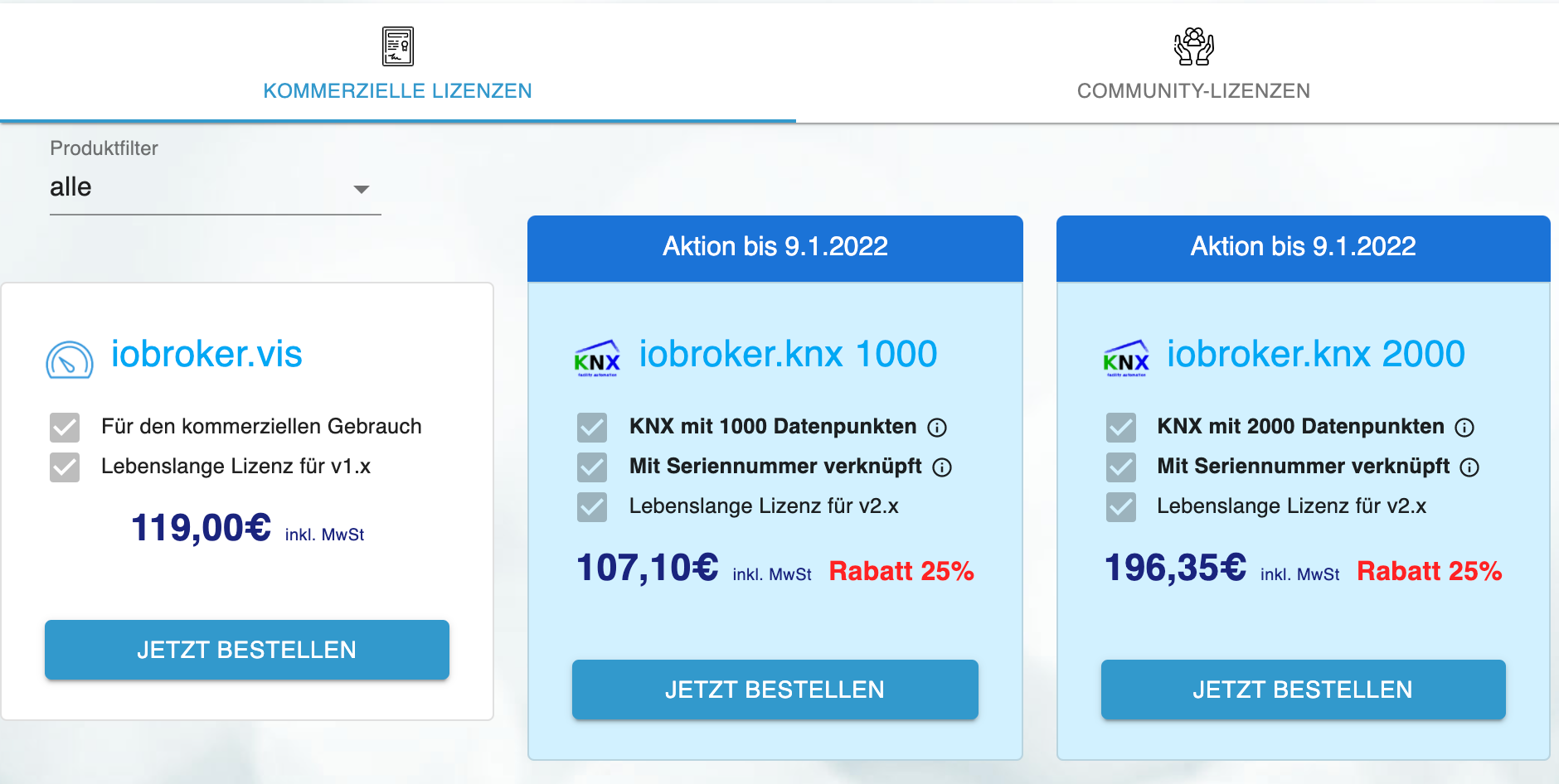Image resolution: width=1559 pixels, height=784 pixels.
Task: Click the KNX logo beside knx 2000
Action: pyautogui.click(x=1125, y=359)
